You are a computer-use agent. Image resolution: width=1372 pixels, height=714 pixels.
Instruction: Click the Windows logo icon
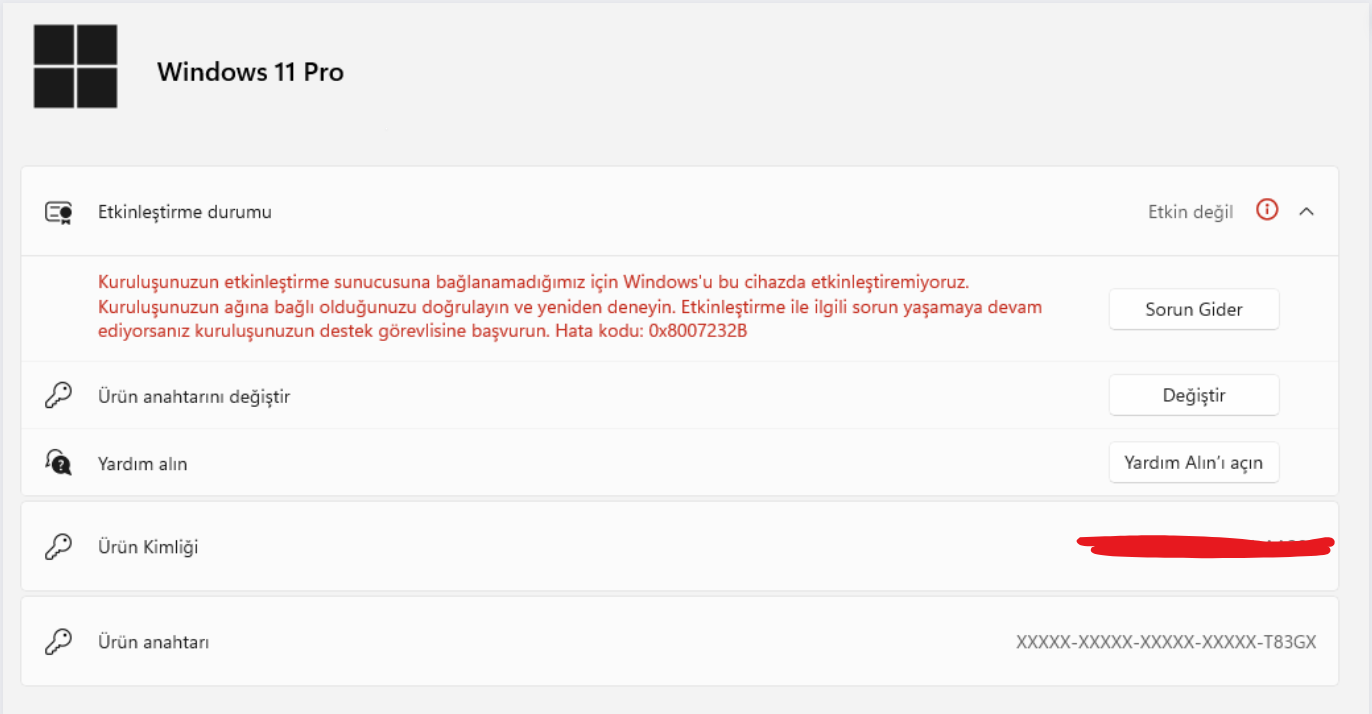click(75, 66)
